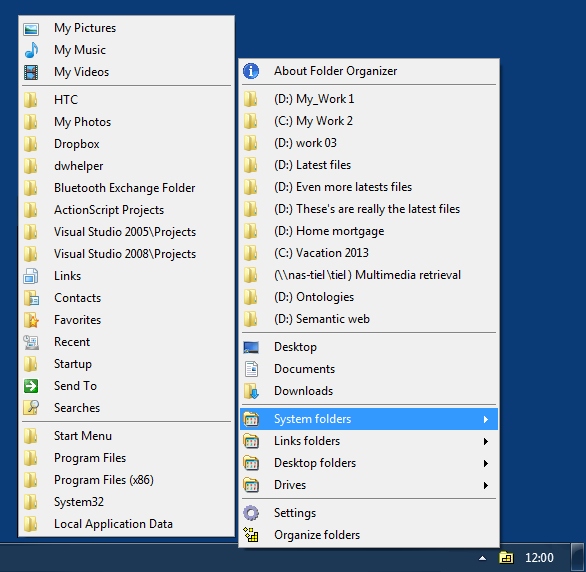Click the Favorites star folder icon

(31, 320)
